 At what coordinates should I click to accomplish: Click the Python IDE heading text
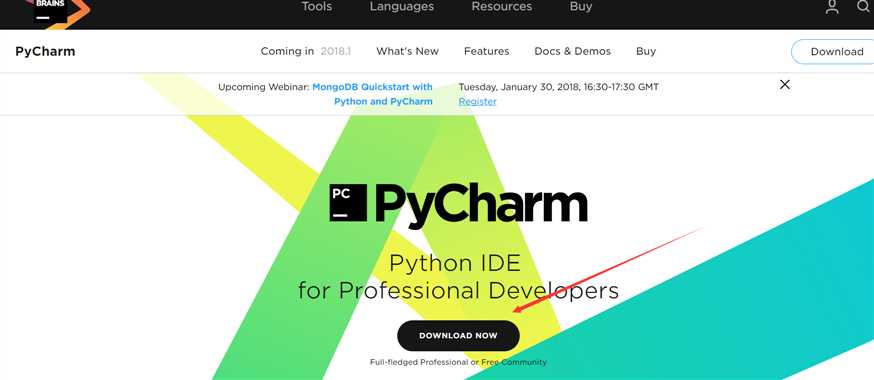[455, 262]
